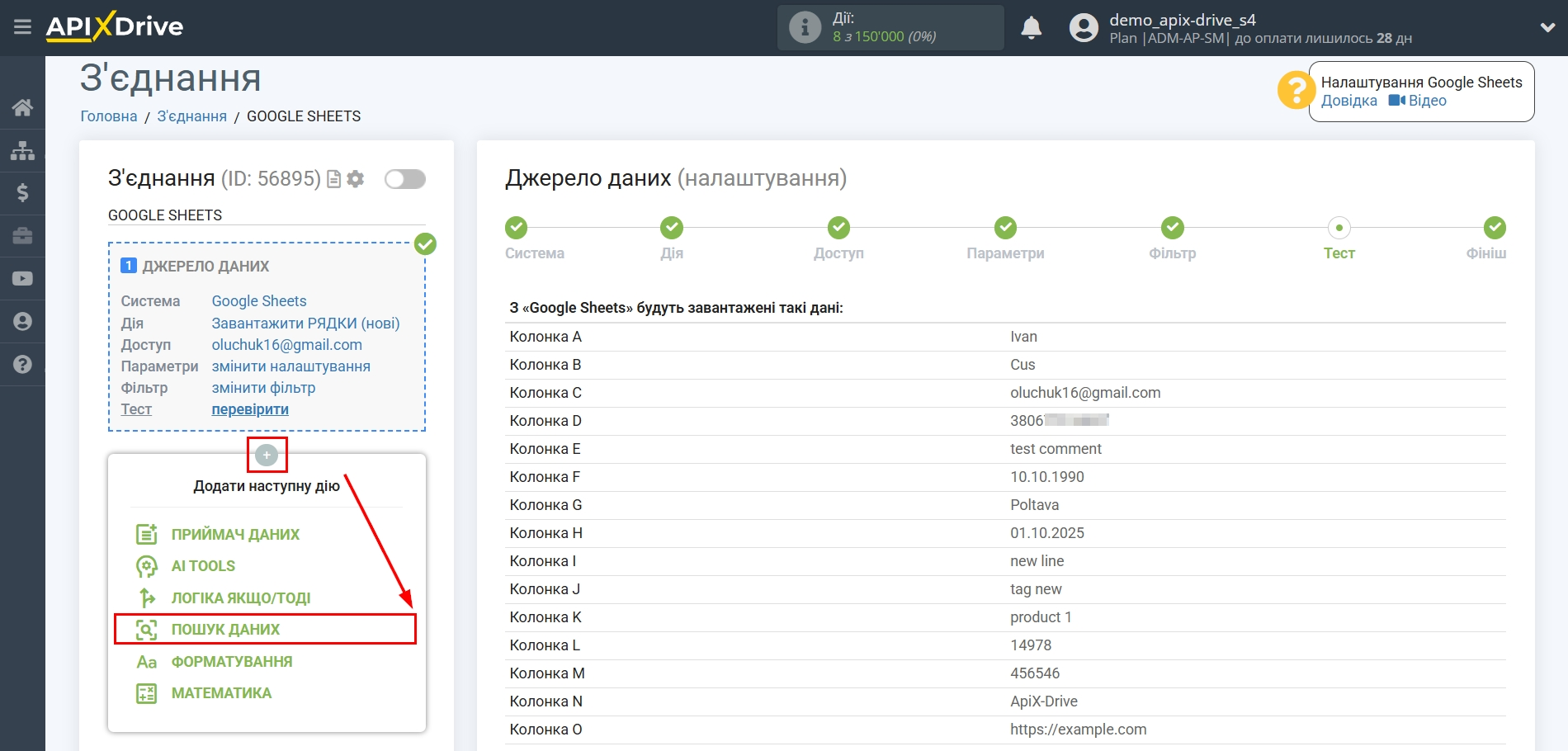Select AI TOOLS in the action menu
The width and height of the screenshot is (1568, 751).
pos(203,566)
